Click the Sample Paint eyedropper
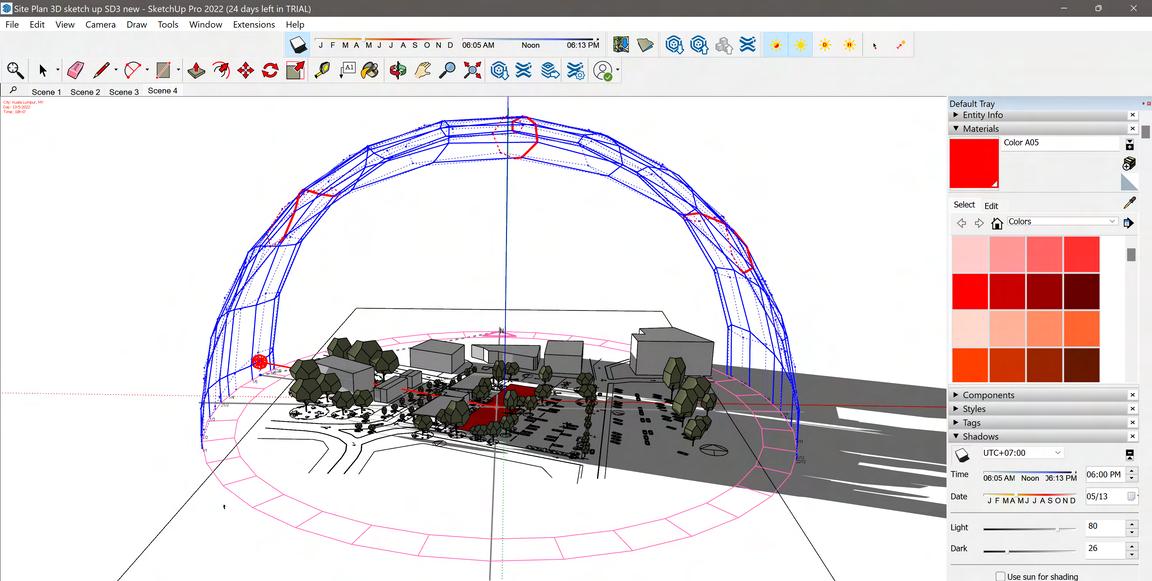1152x581 pixels. [x=1129, y=203]
